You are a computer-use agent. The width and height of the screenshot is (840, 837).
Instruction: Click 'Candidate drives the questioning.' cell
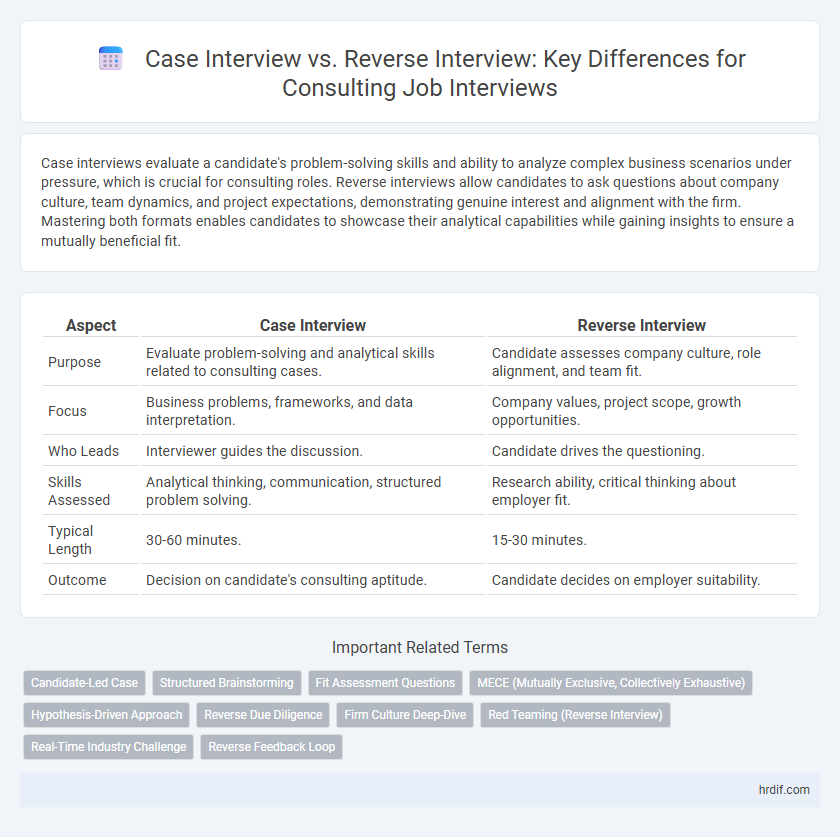(x=642, y=451)
